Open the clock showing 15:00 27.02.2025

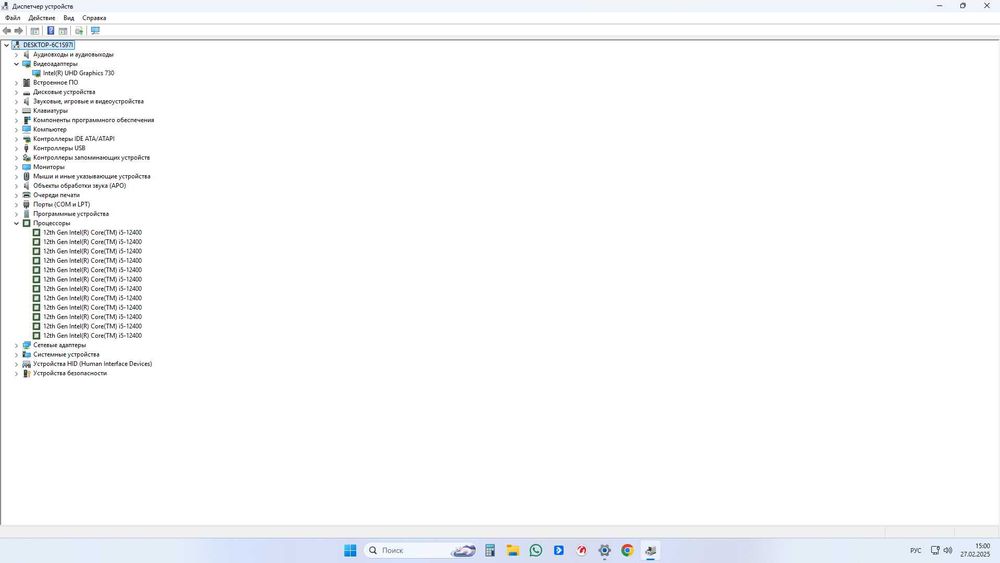click(x=975, y=550)
